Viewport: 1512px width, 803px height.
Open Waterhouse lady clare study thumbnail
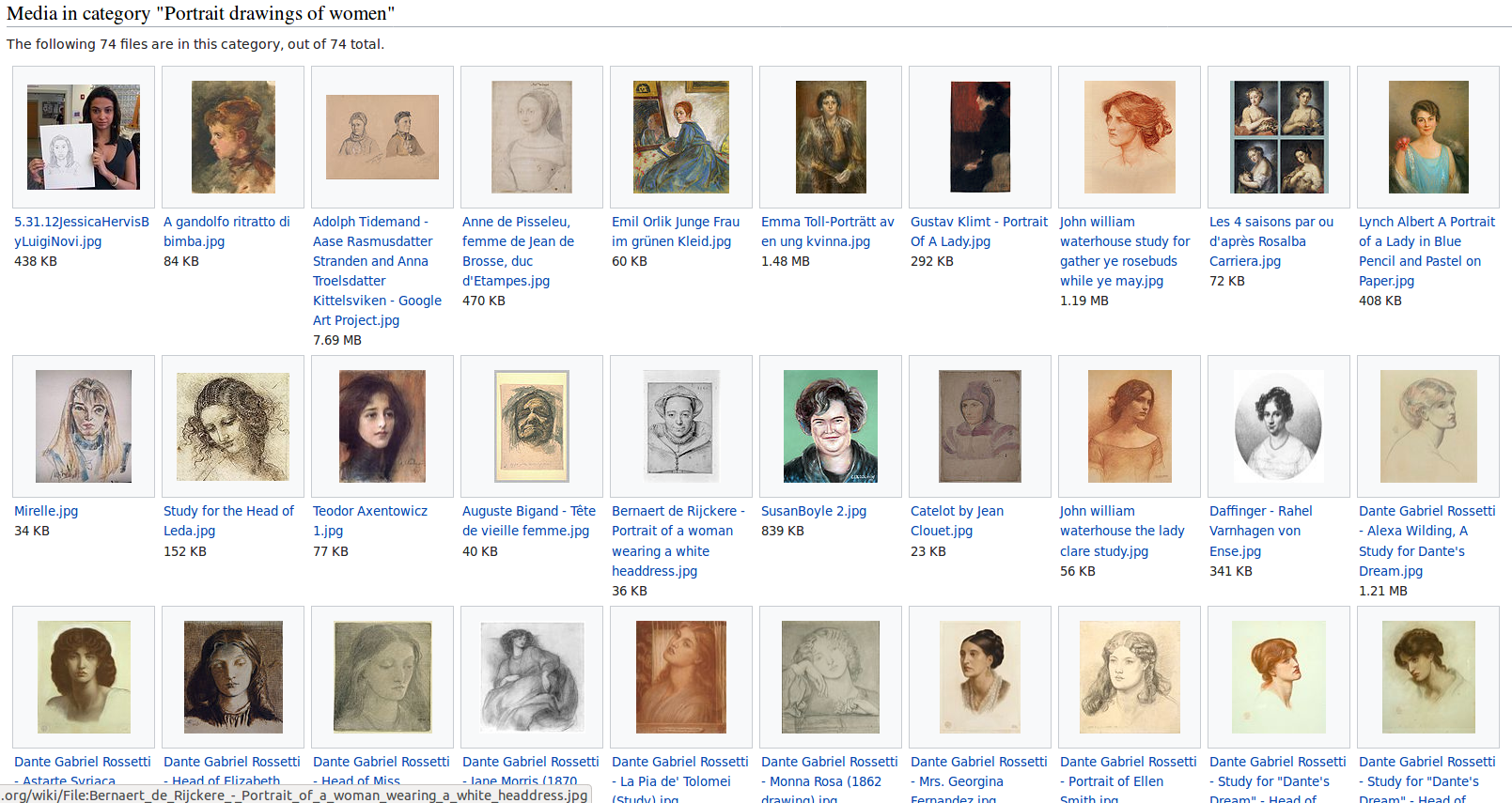(x=1130, y=426)
